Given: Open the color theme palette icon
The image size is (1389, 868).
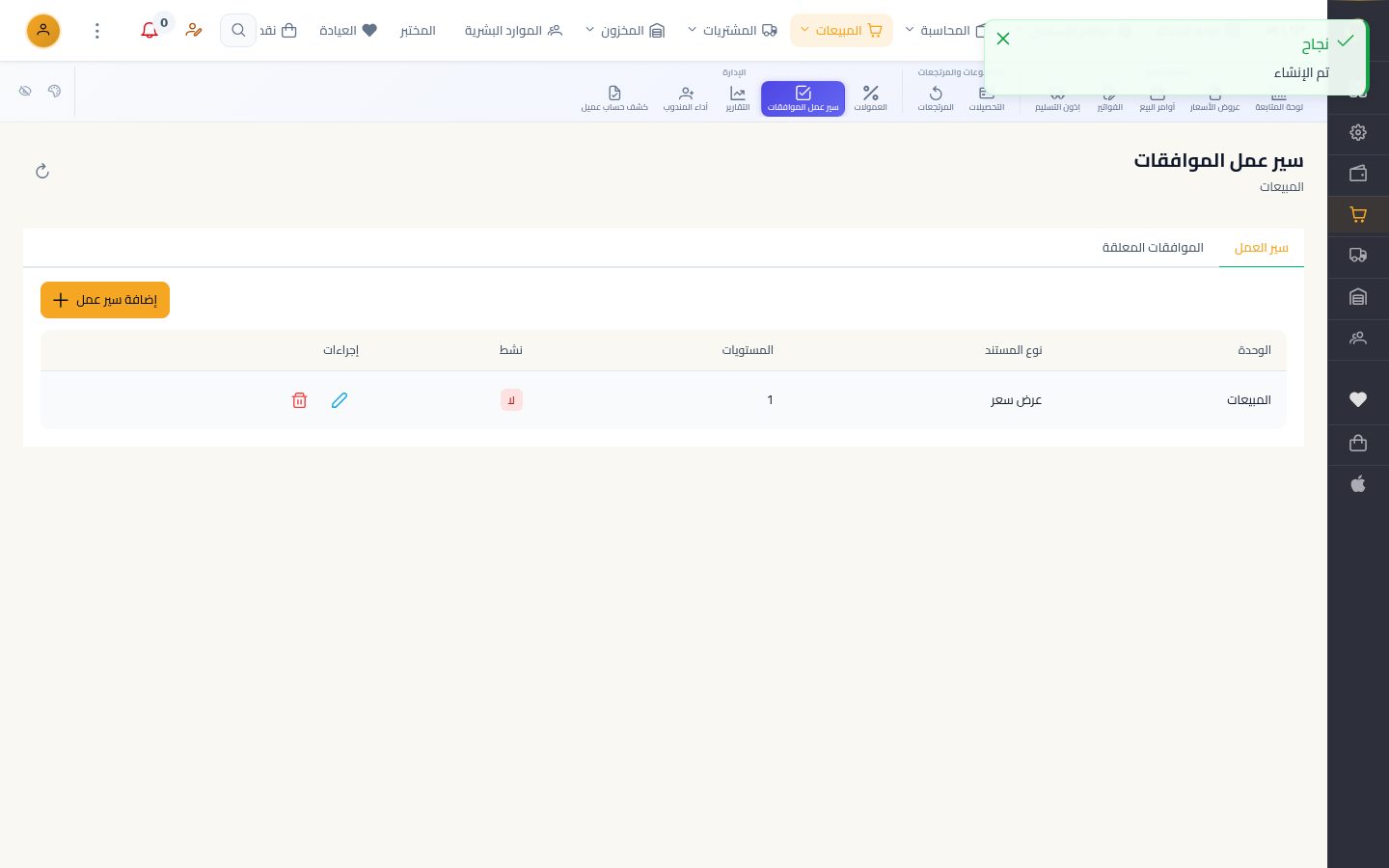Looking at the screenshot, I should [54, 91].
